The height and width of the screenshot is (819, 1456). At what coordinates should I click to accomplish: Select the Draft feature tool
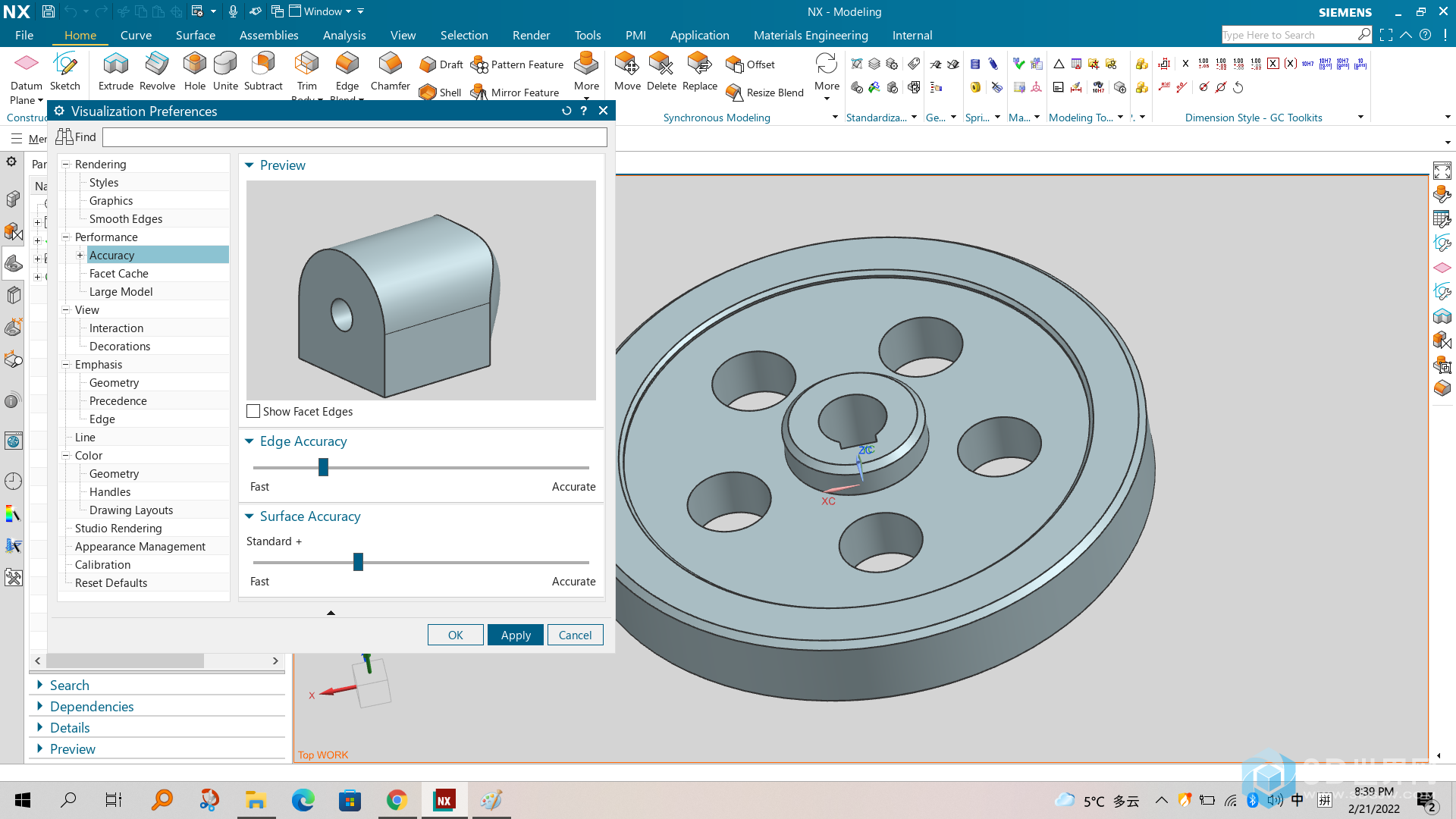[441, 64]
